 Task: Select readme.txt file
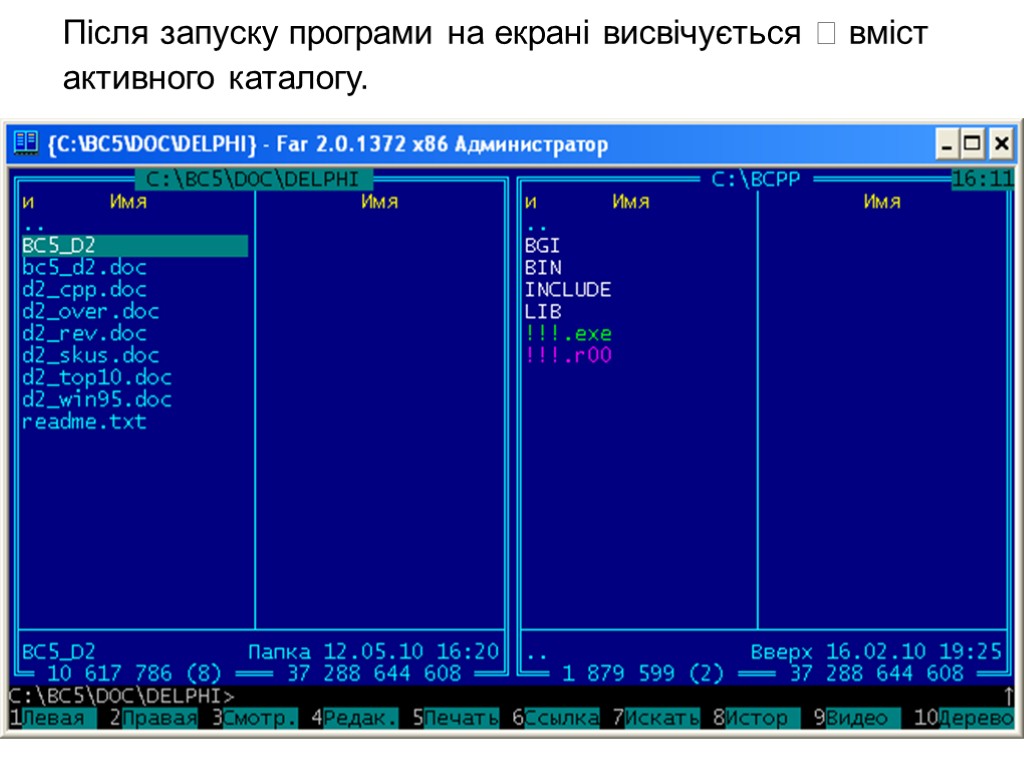coord(84,422)
